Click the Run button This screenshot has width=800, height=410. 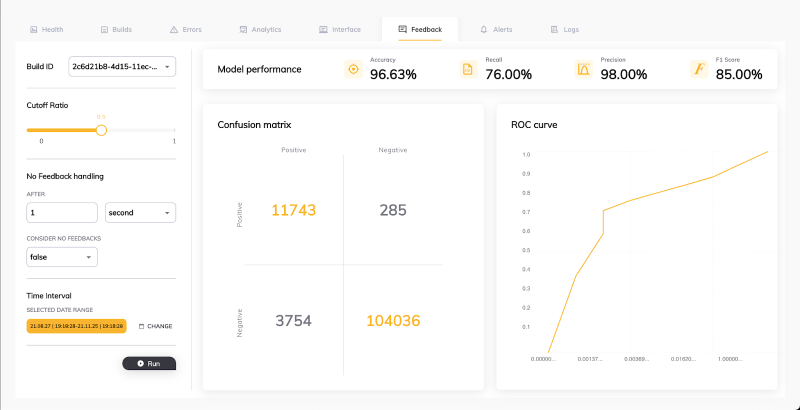coord(149,364)
